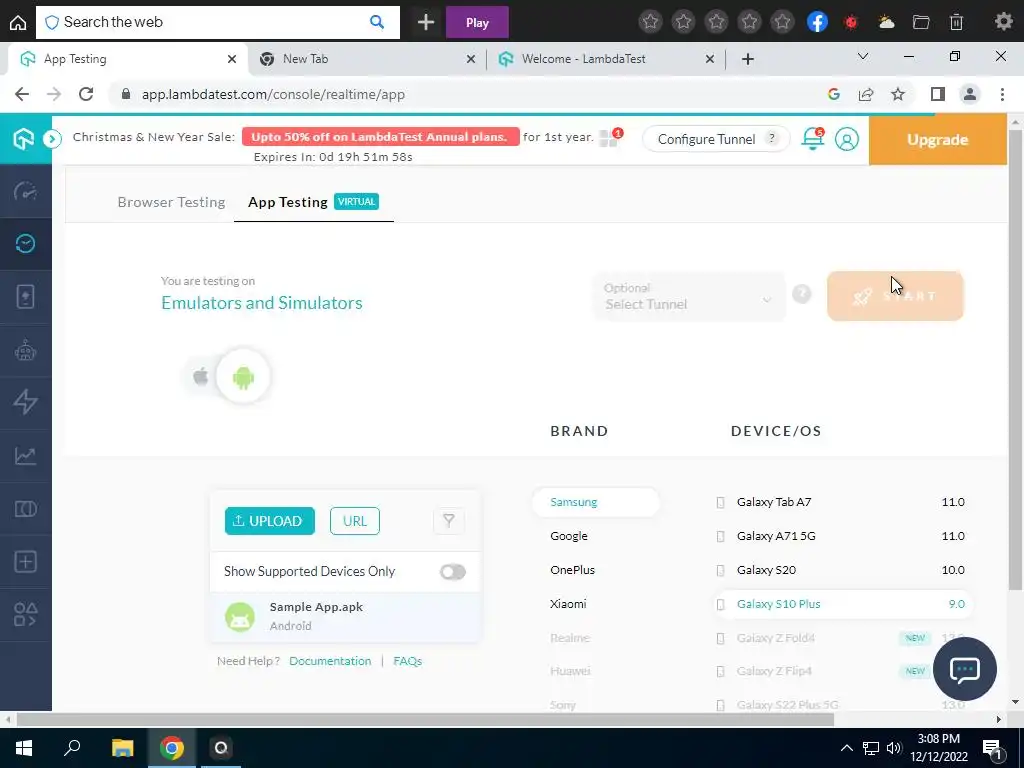Select the Sample App.apk entry
Viewport: 1024px width, 768px height.
[345, 616]
